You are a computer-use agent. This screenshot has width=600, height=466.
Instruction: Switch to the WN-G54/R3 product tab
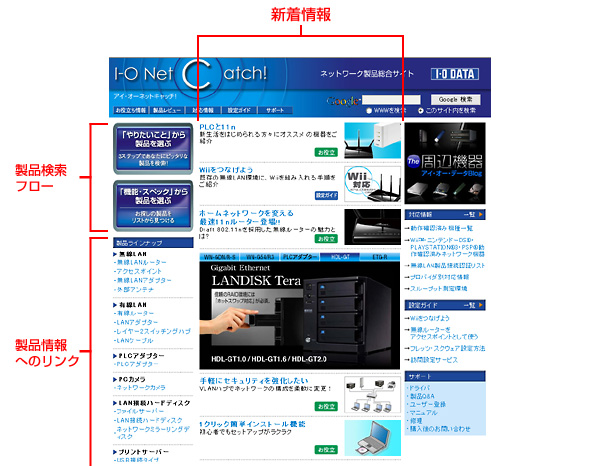click(x=260, y=257)
